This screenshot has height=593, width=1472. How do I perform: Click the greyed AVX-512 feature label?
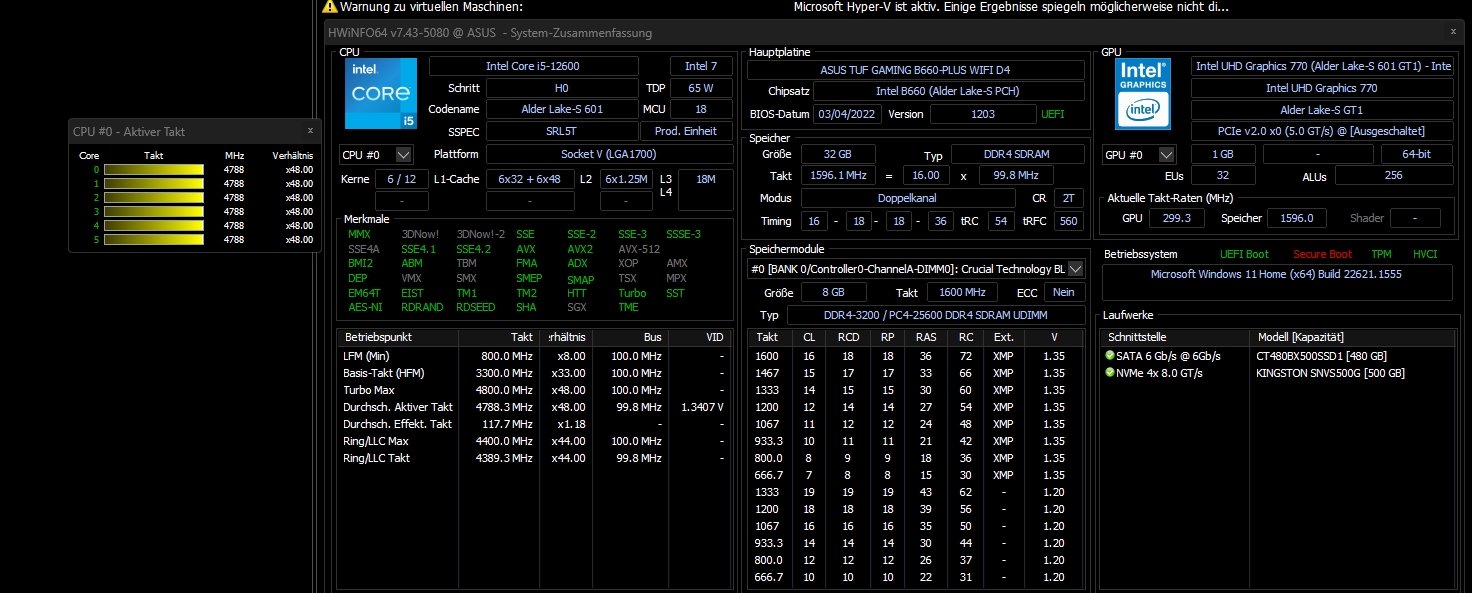(639, 249)
